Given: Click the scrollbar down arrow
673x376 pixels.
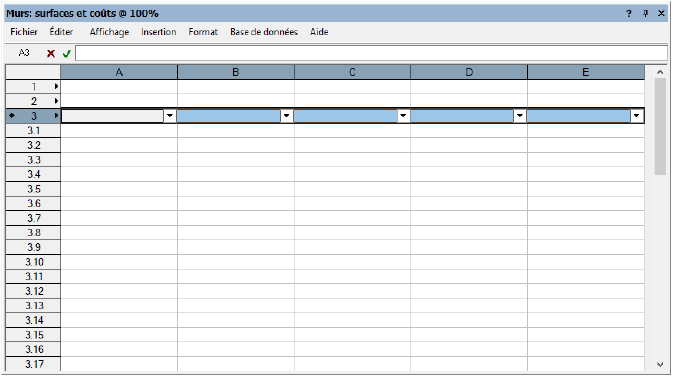Looking at the screenshot, I should (660, 364).
